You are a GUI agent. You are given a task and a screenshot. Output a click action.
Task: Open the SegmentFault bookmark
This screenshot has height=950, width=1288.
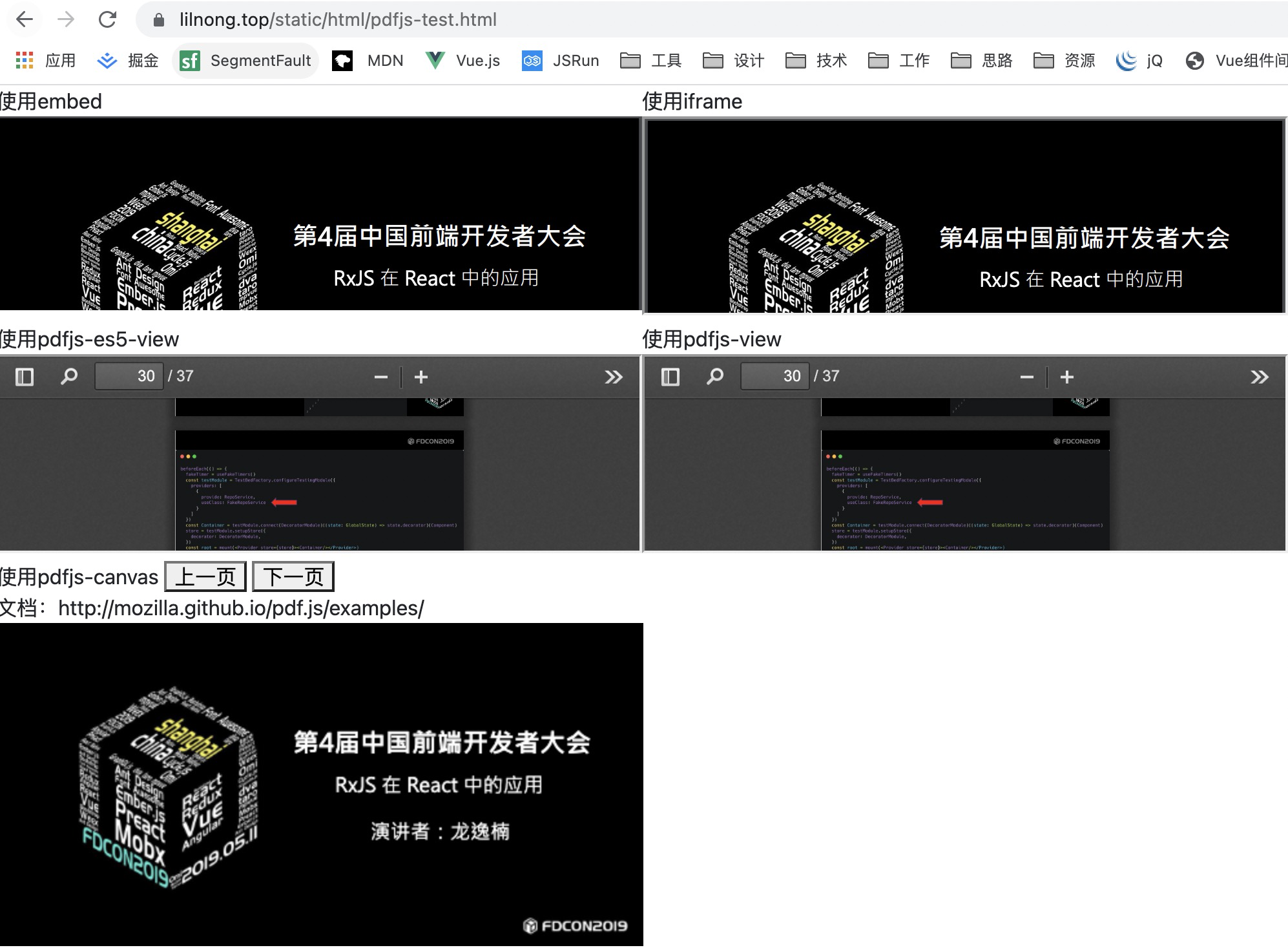click(x=246, y=61)
